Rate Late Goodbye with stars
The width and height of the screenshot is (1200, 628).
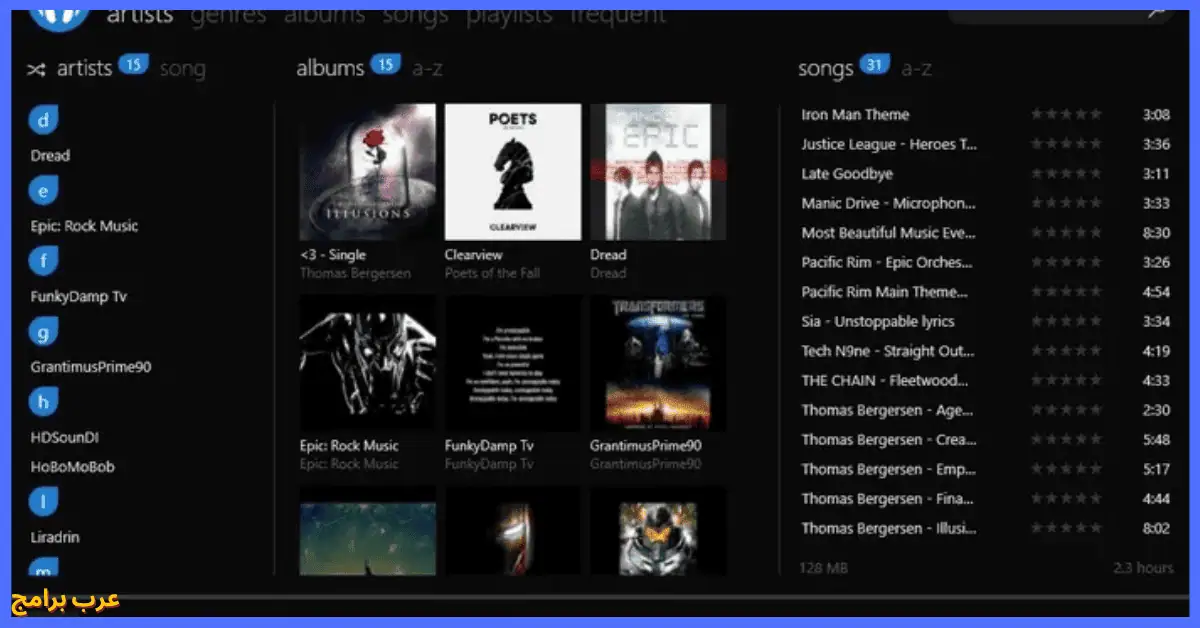[x=1066, y=173]
